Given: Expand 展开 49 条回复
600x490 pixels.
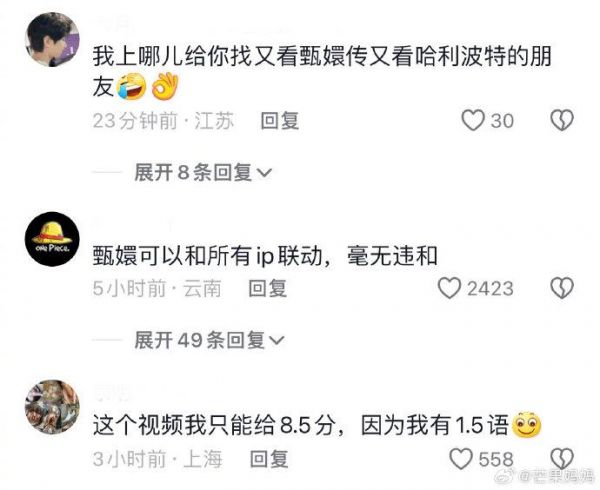Looking at the screenshot, I should (209, 340).
